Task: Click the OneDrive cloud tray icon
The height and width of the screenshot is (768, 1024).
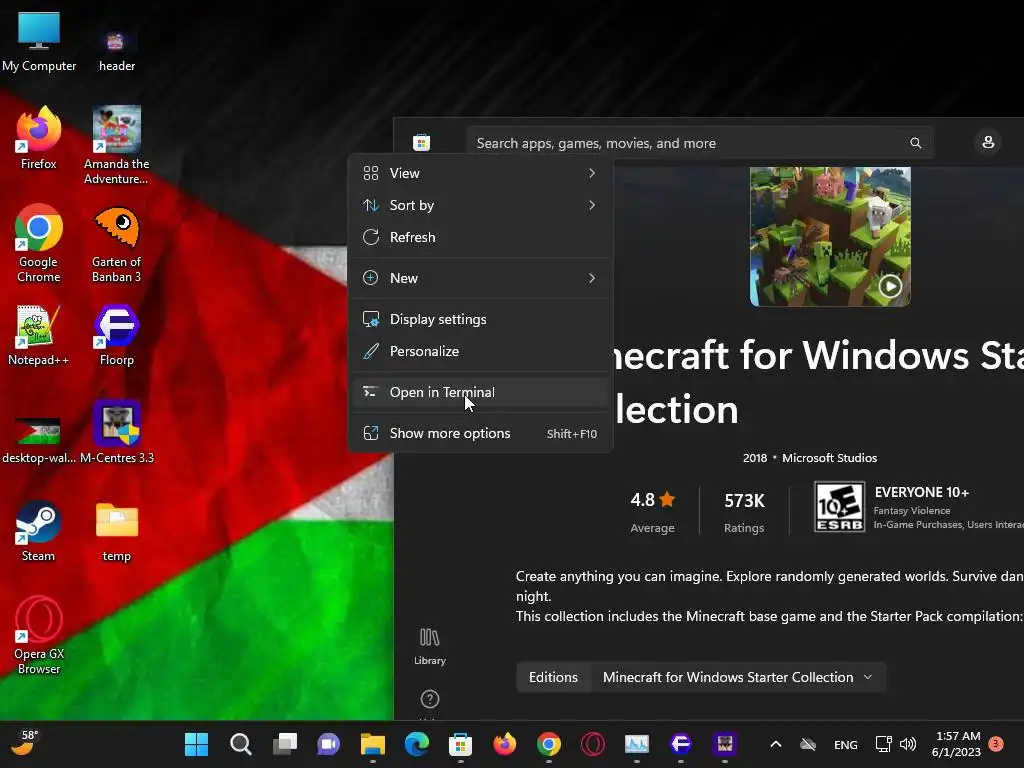Action: (808, 744)
